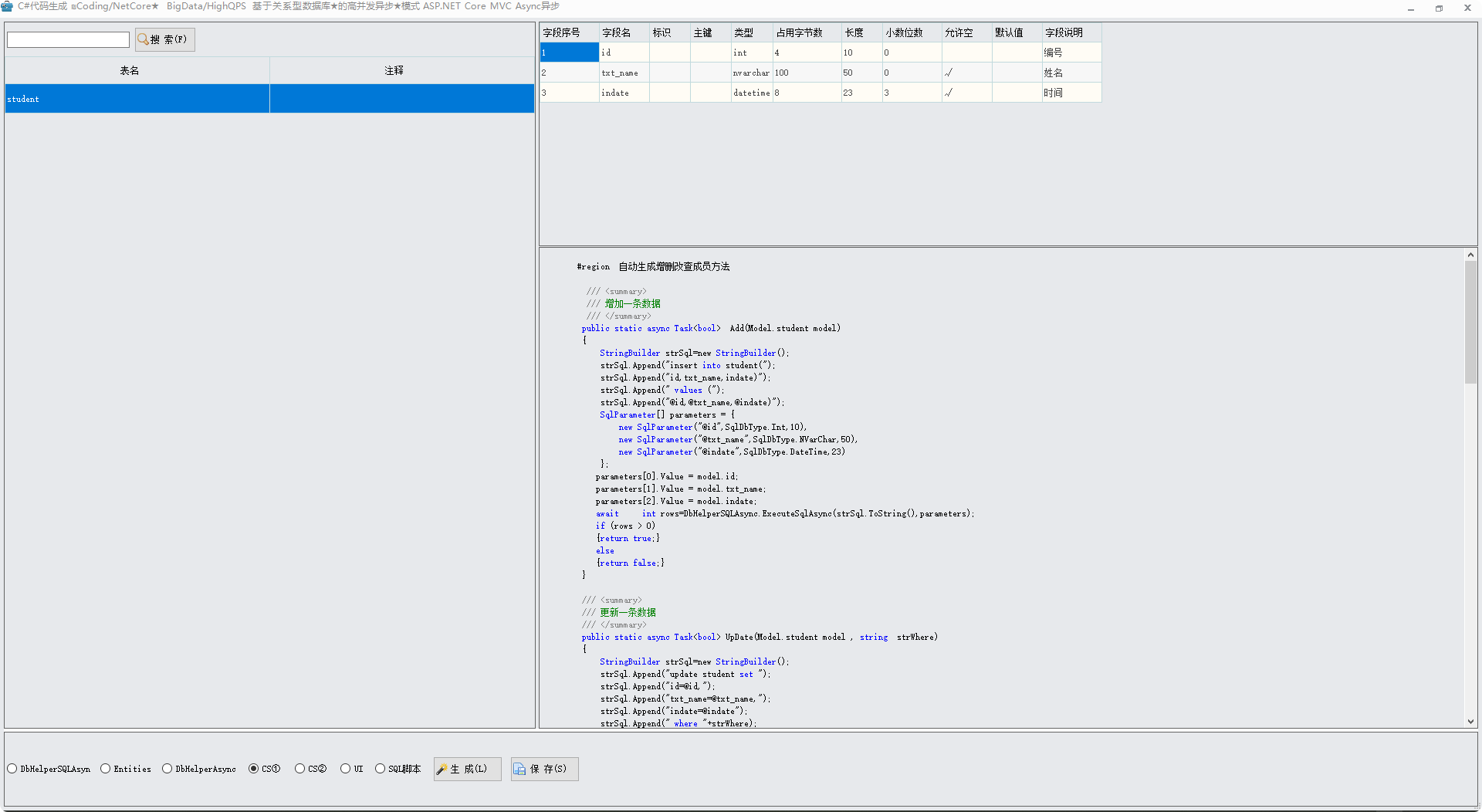
Task: Click the 小数位数 column header
Action: [x=912, y=32]
